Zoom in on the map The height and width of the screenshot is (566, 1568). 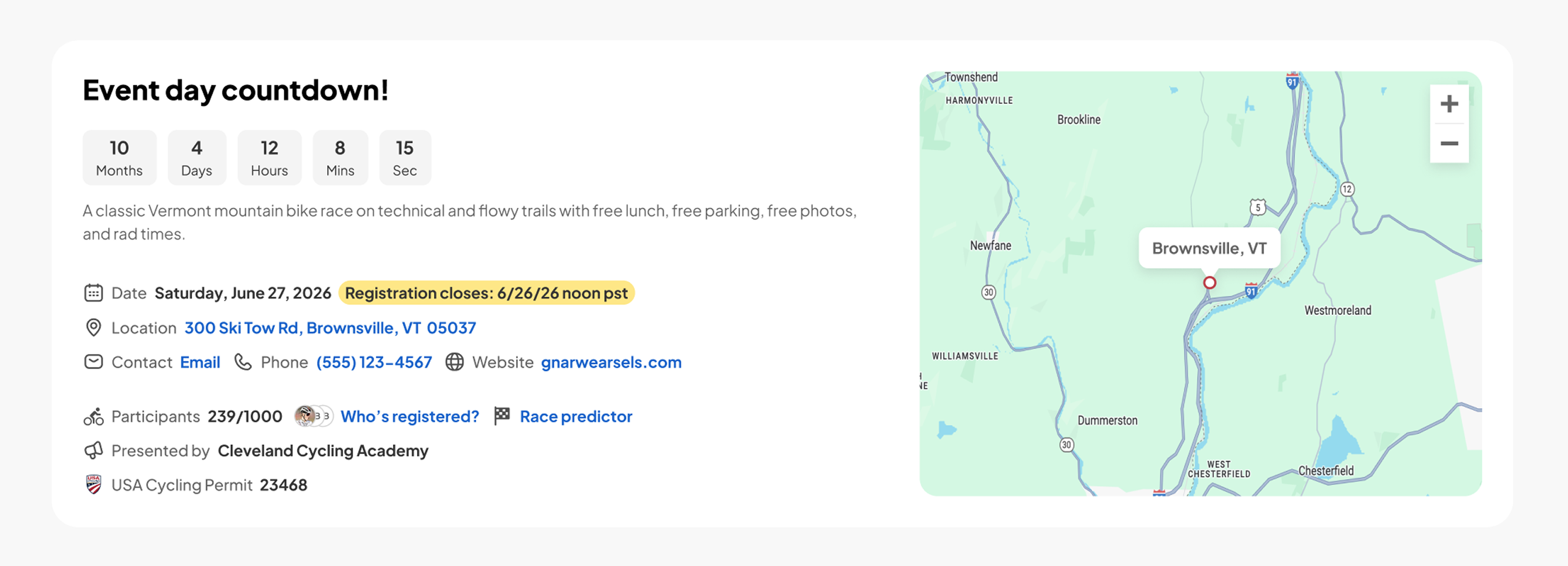pyautogui.click(x=1449, y=104)
